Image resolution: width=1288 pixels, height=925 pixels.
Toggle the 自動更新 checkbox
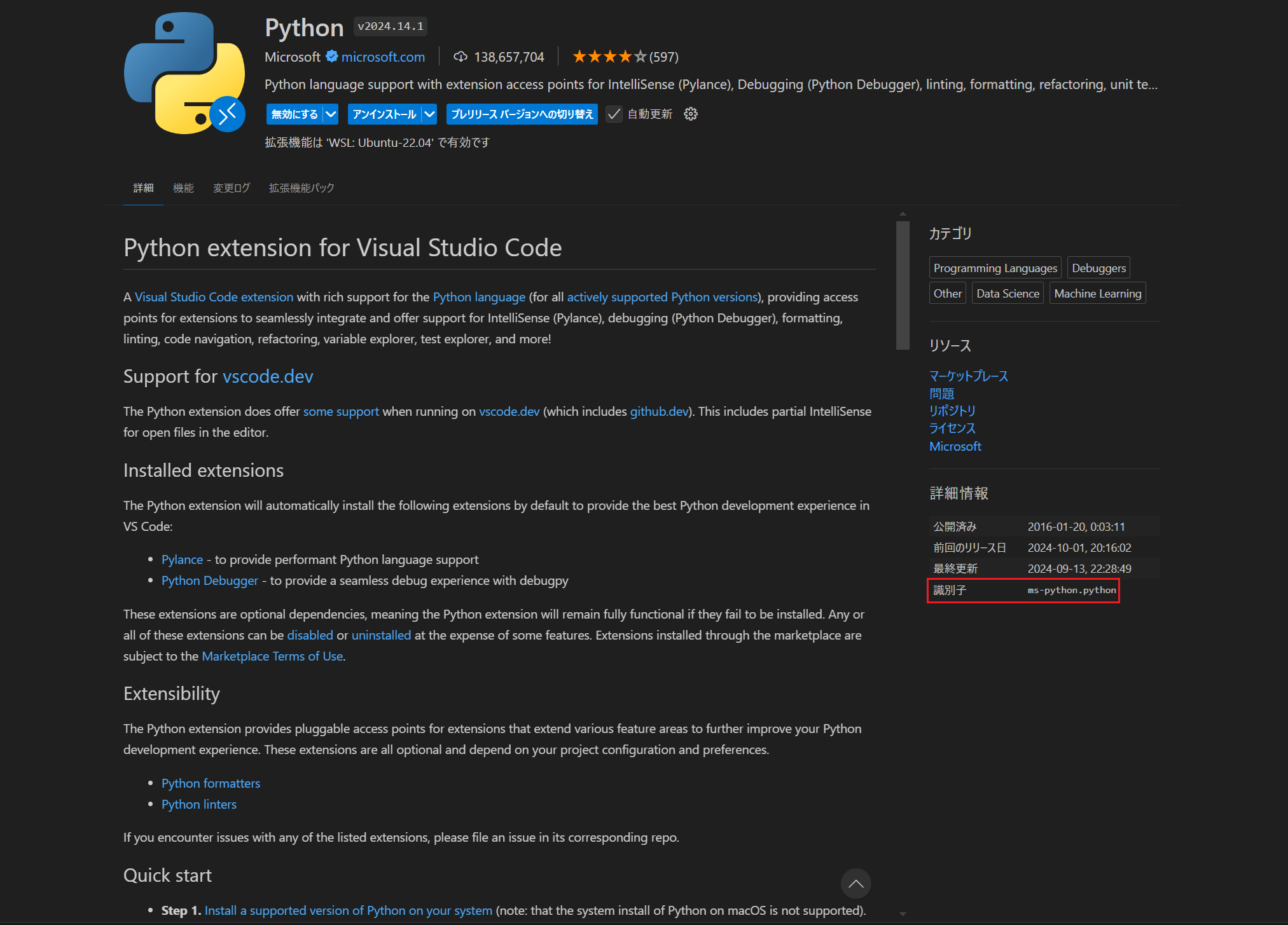coord(613,114)
